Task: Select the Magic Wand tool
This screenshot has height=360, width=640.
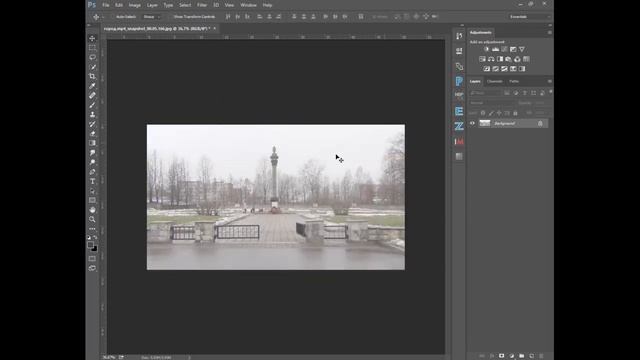Action: coord(92,67)
